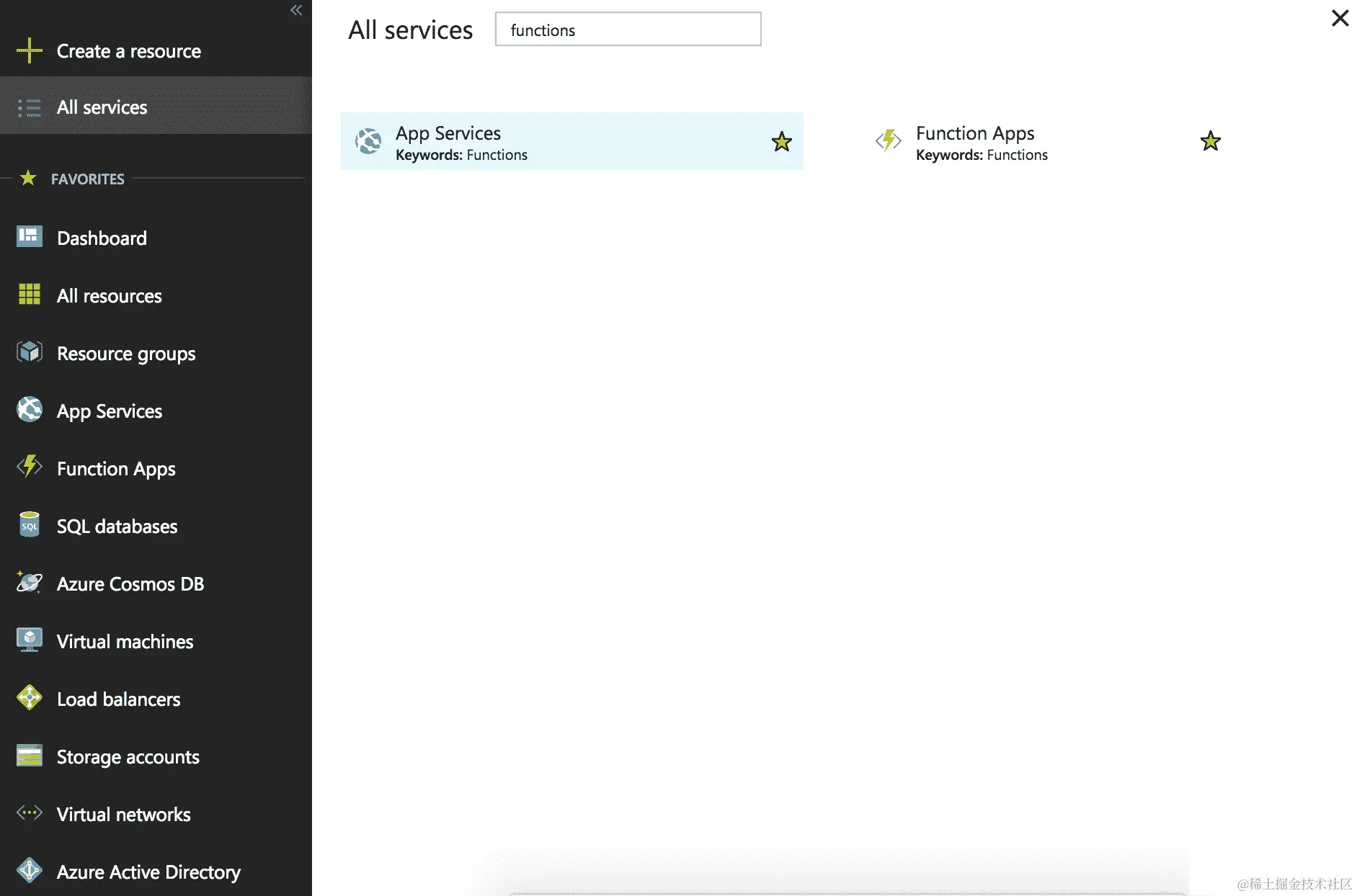The width and height of the screenshot is (1357, 896).
Task: Collapse the sidebar with the double chevron
Action: pyautogui.click(x=296, y=10)
